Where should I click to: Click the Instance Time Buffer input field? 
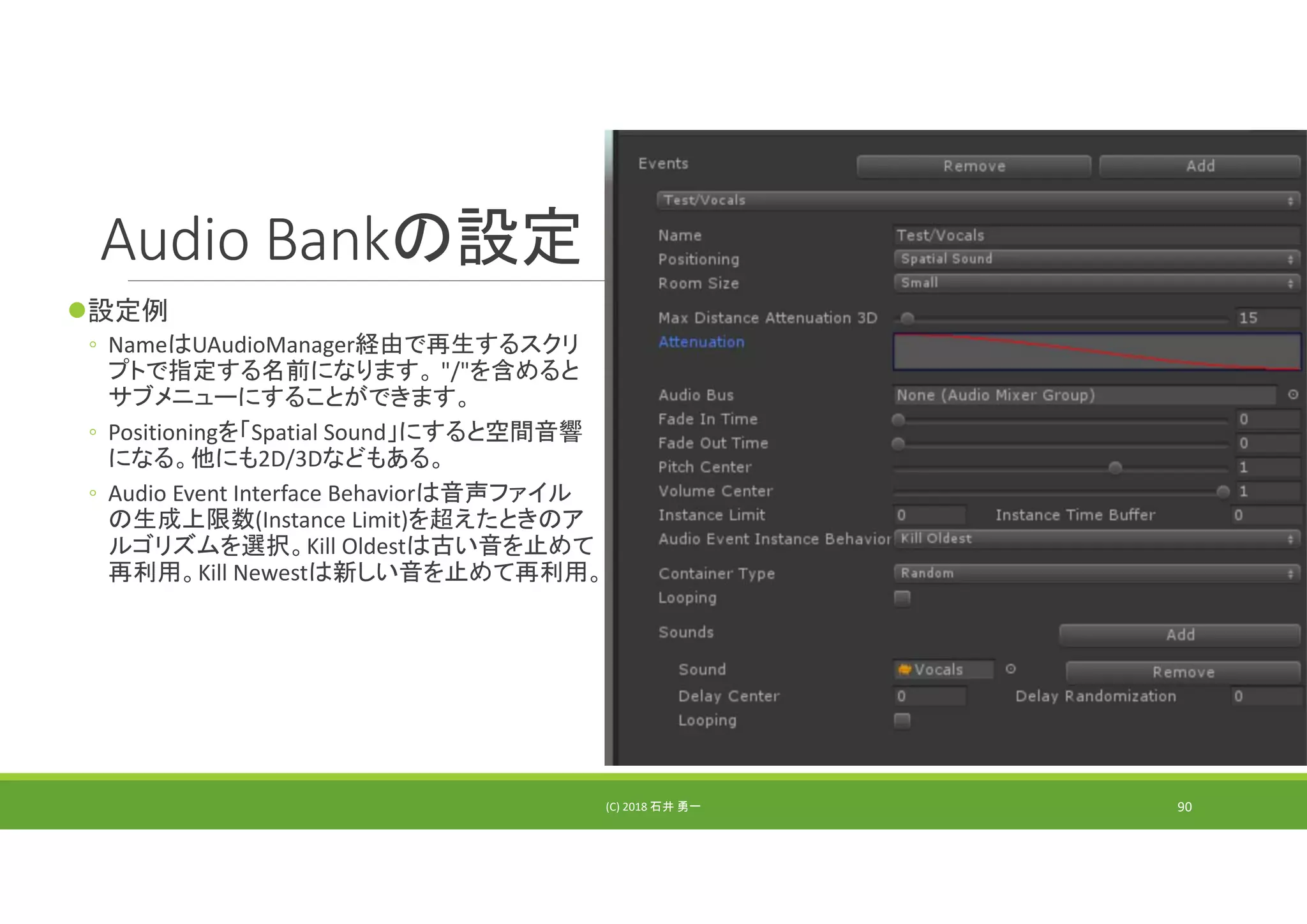pyautogui.click(x=1266, y=515)
